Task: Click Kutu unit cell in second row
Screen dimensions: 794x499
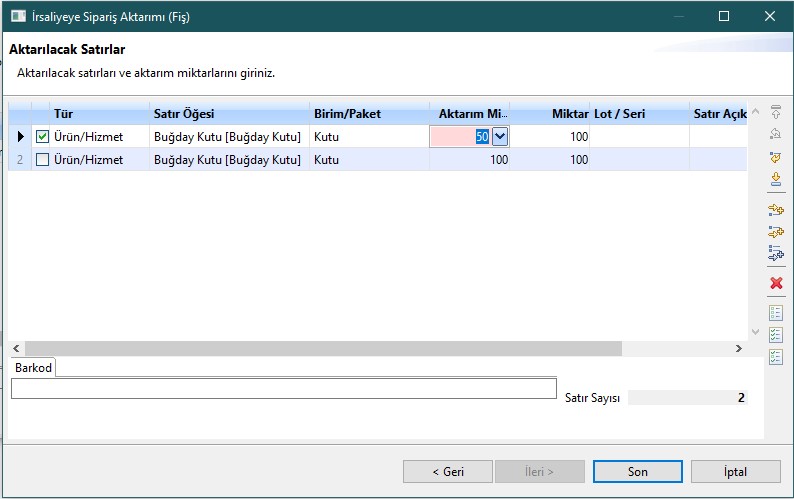Action: click(x=369, y=160)
